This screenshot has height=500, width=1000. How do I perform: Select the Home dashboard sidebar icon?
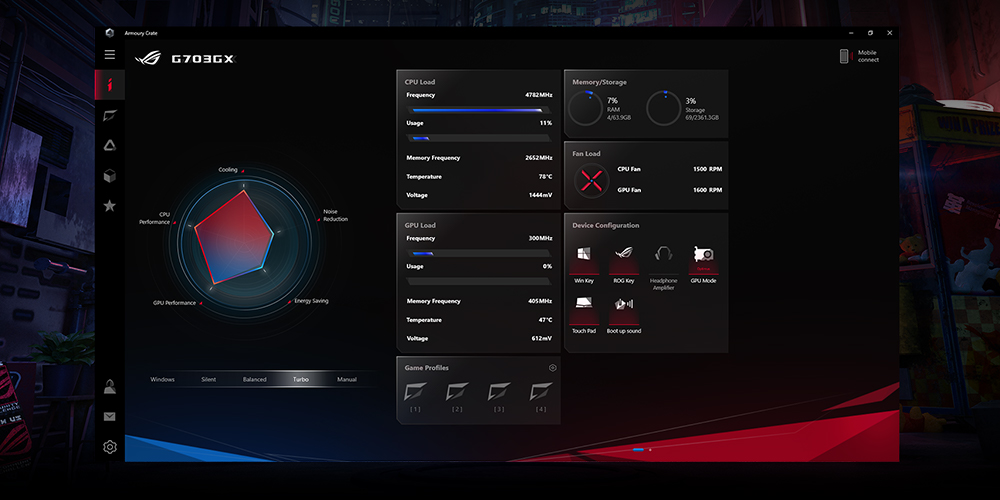[110, 85]
